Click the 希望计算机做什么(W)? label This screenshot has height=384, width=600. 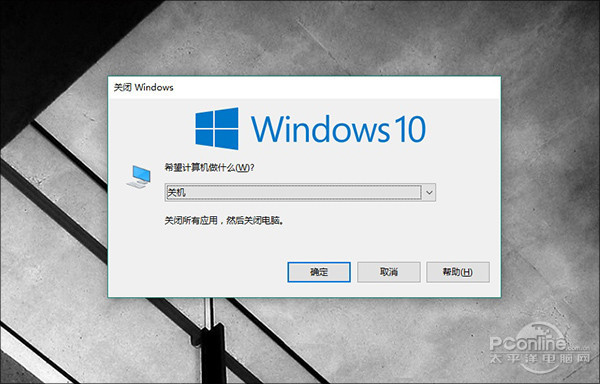[209, 168]
